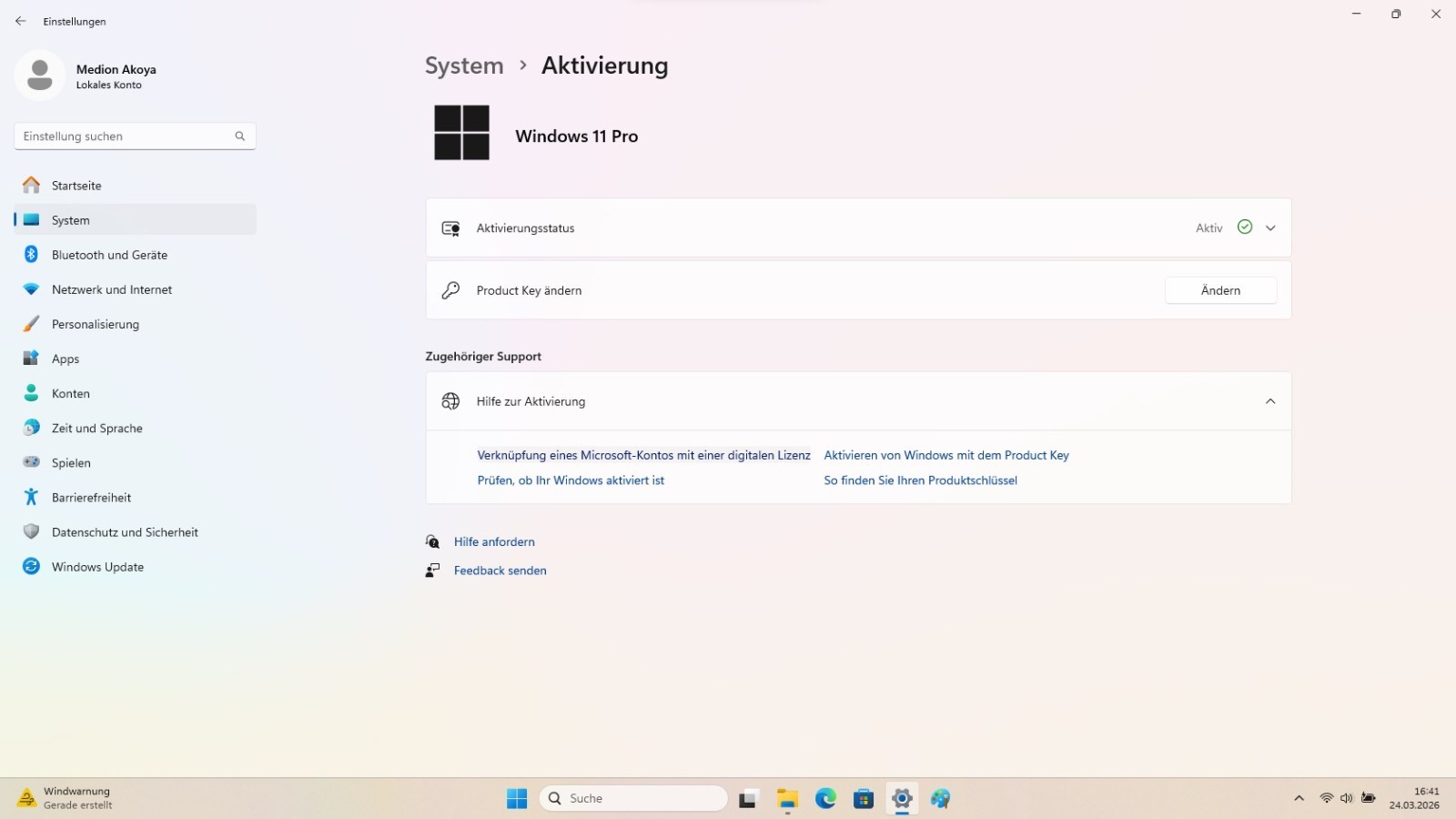Screen dimensions: 1456x819
Task: Launch Microsoft Edge from taskbar
Action: pos(825,798)
